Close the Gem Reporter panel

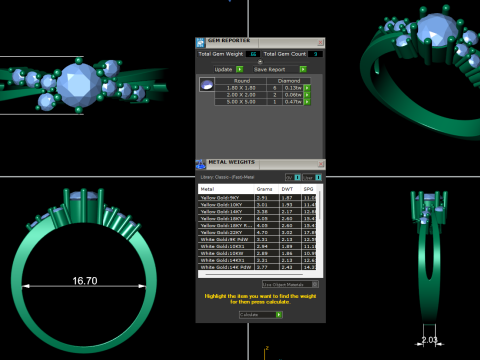pyautogui.click(x=320, y=42)
